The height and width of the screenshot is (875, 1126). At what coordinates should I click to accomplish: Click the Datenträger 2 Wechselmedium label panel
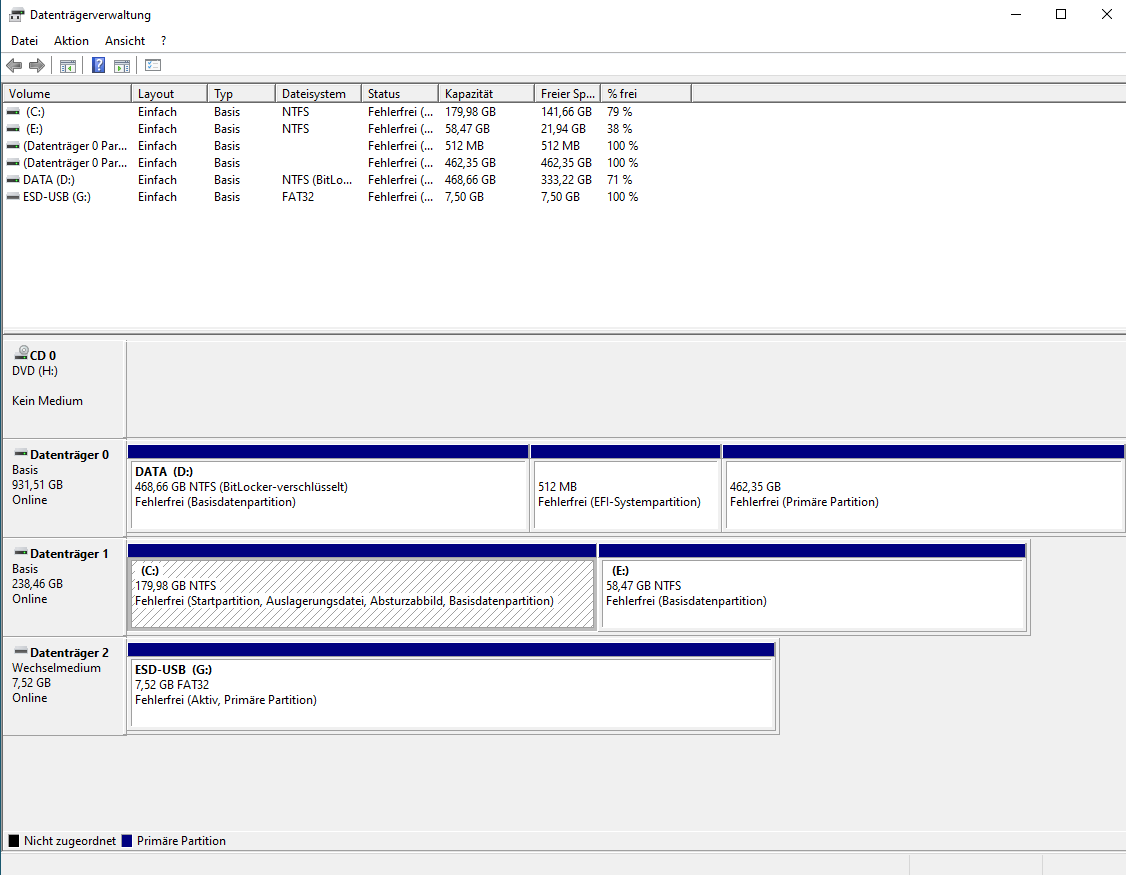coord(64,686)
